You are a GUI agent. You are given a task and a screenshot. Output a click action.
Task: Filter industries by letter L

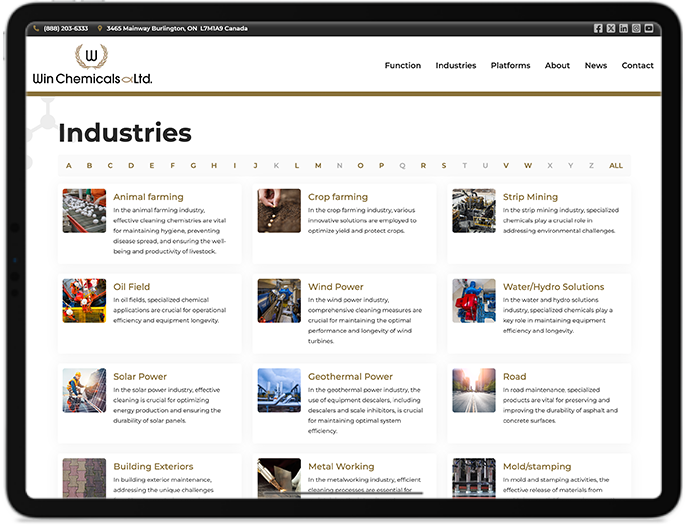[x=298, y=166]
